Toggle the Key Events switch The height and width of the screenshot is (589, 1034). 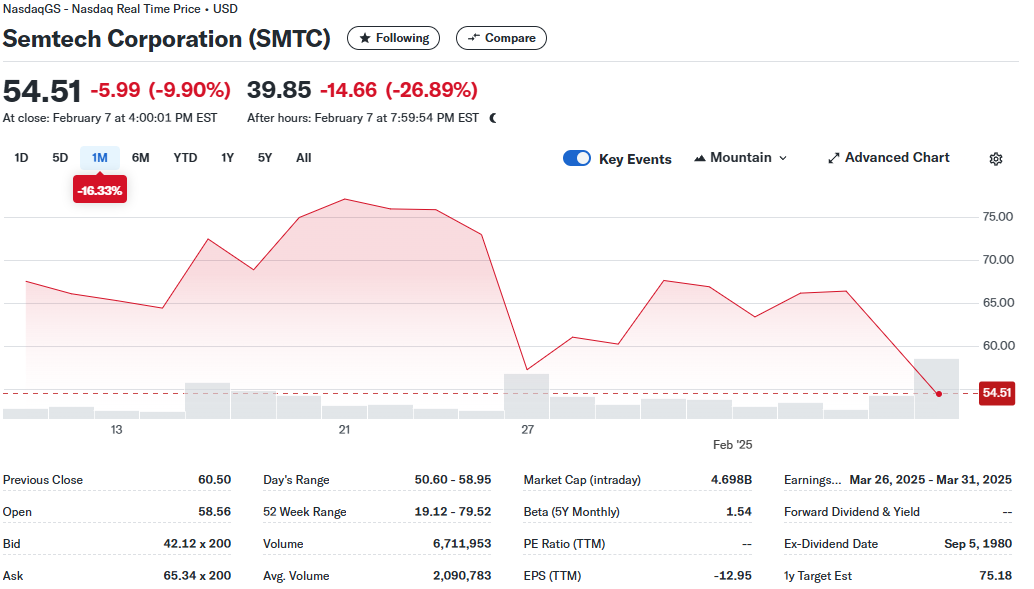pyautogui.click(x=577, y=158)
